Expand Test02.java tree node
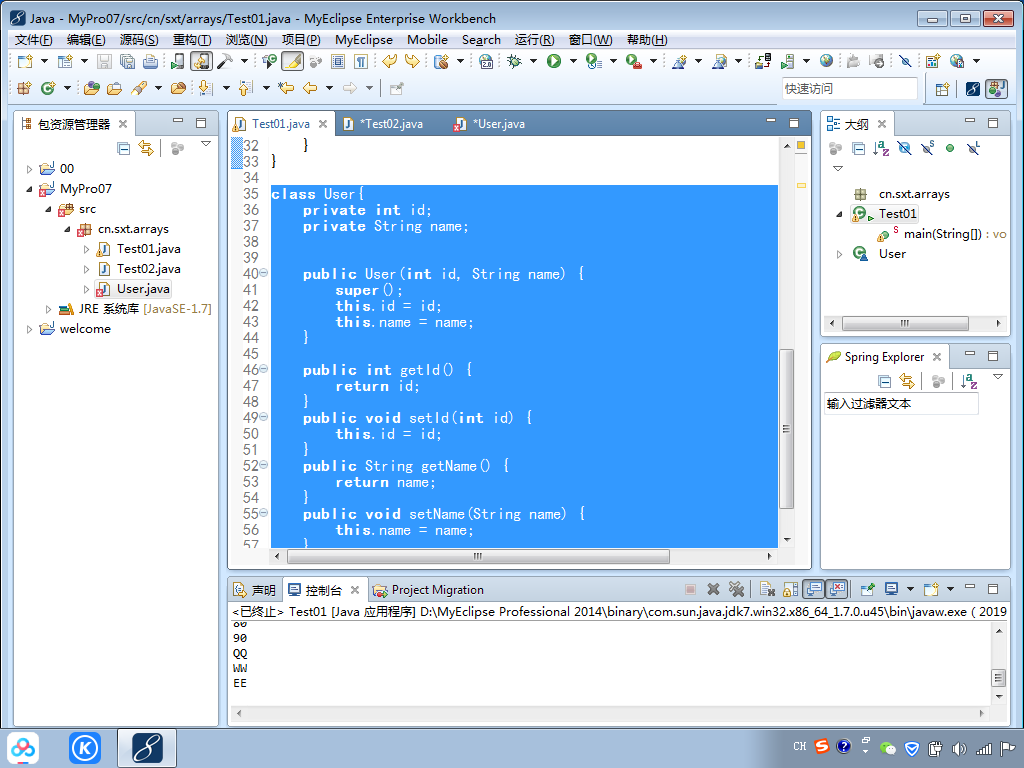Image resolution: width=1024 pixels, height=768 pixels. [86, 269]
